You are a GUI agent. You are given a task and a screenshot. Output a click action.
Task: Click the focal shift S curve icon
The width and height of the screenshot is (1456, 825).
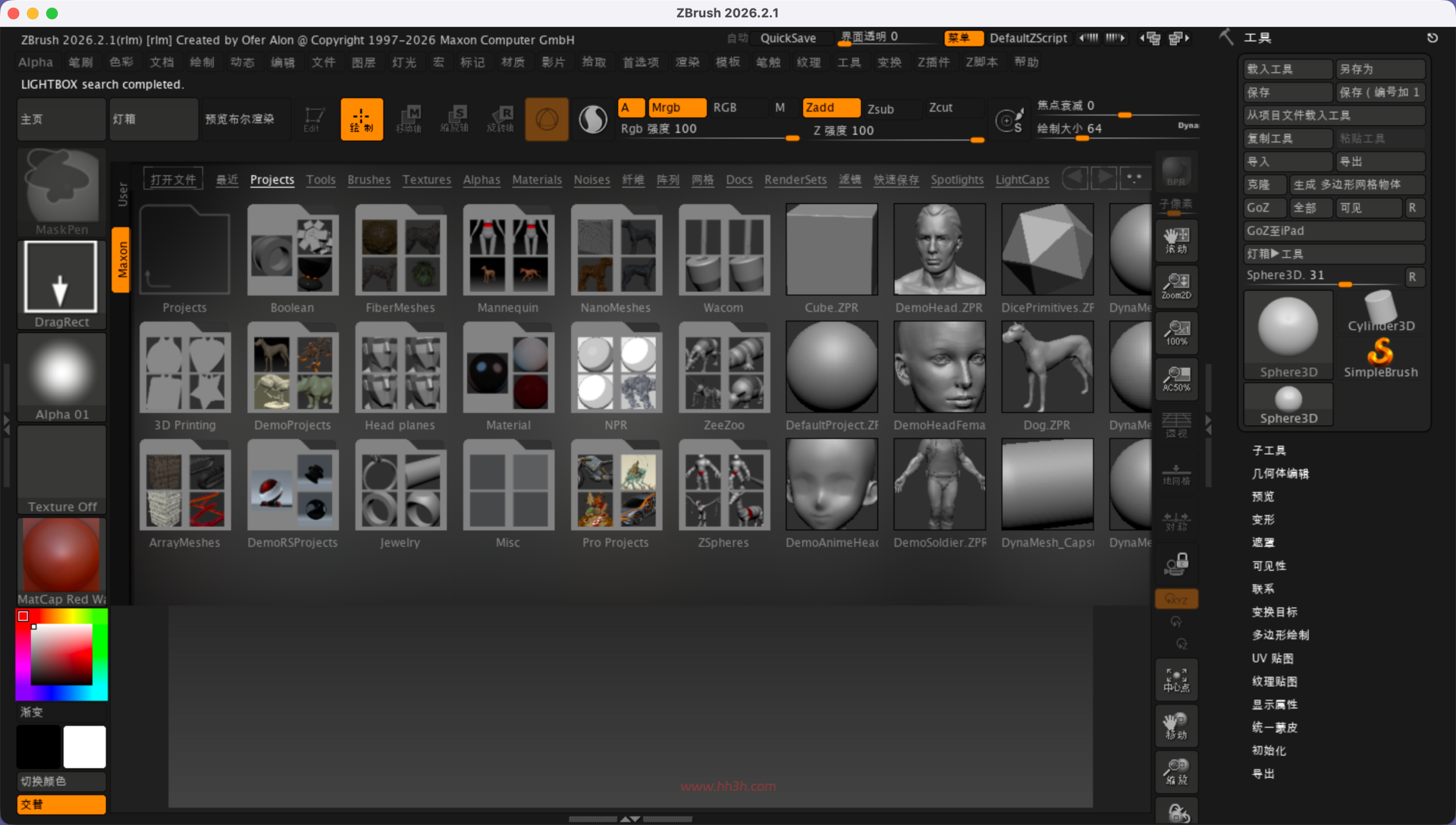[x=1009, y=120]
